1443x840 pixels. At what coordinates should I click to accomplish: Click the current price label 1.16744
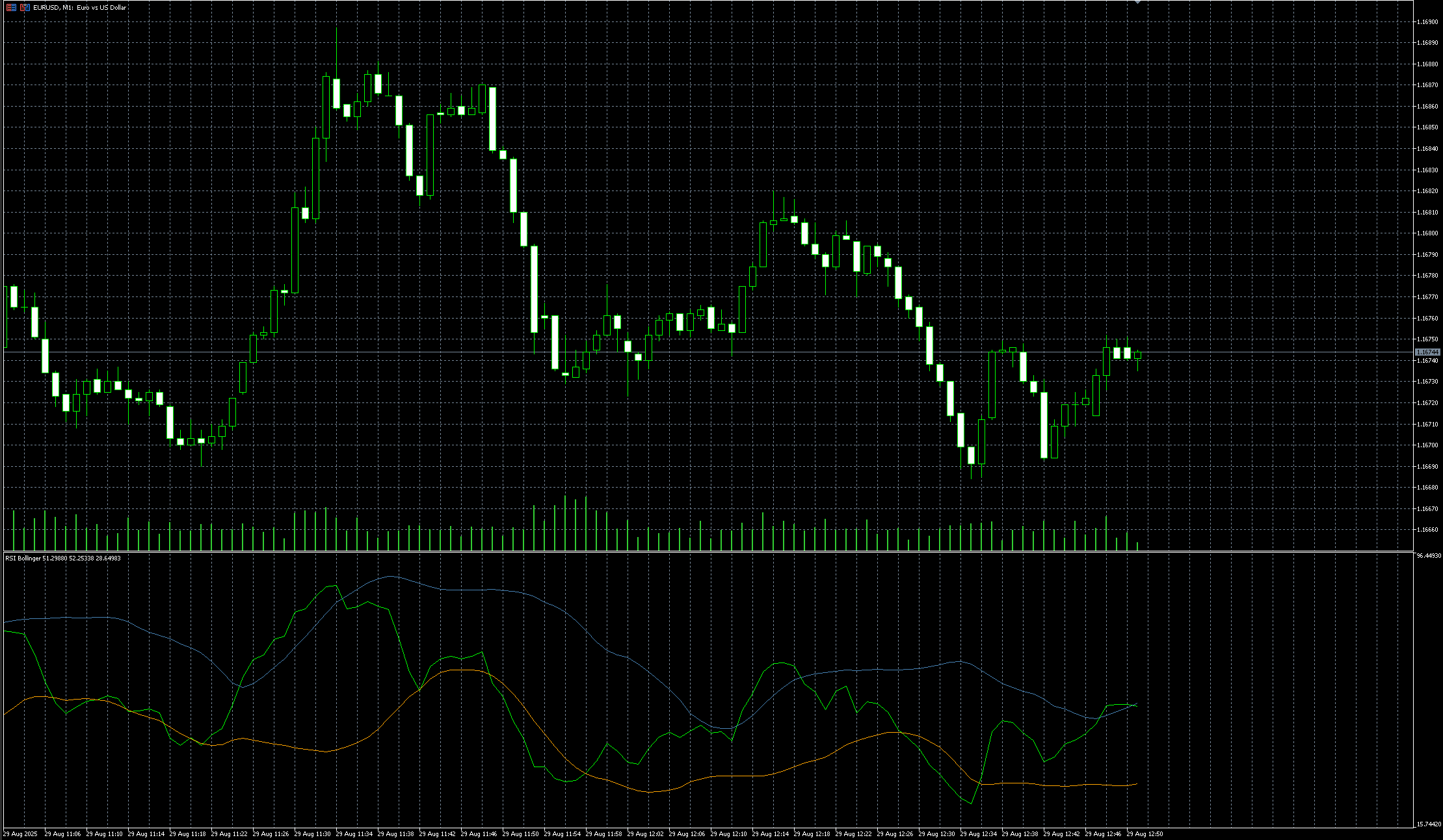[x=1428, y=352]
